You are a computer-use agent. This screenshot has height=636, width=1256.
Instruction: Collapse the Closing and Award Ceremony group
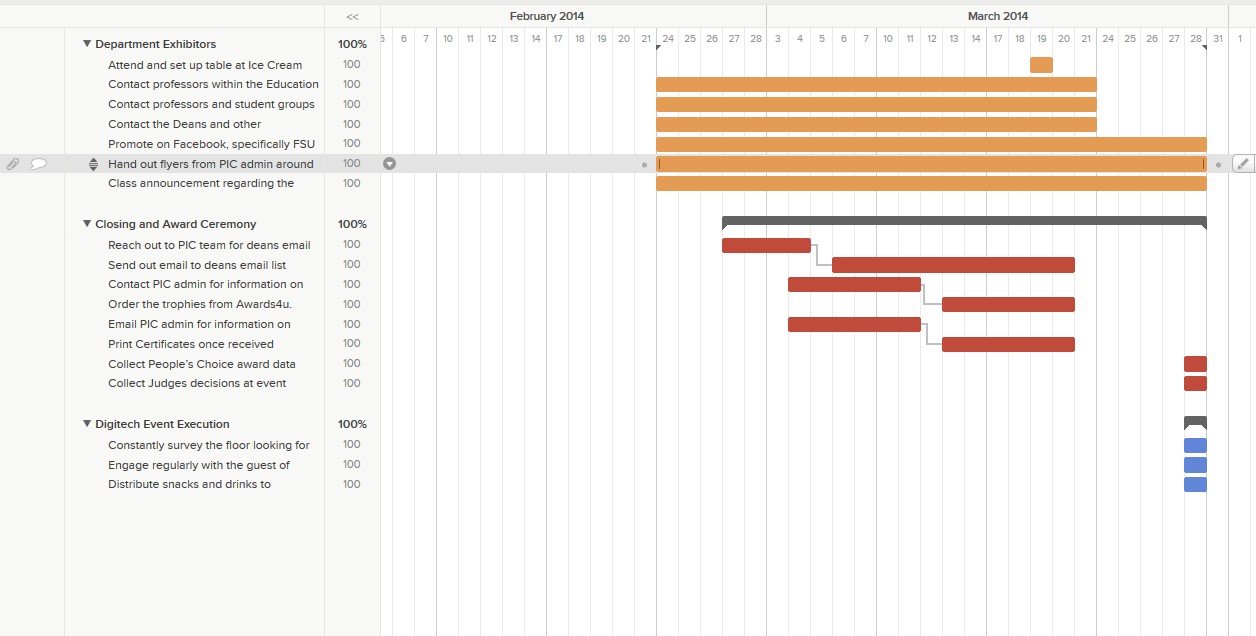[87, 224]
